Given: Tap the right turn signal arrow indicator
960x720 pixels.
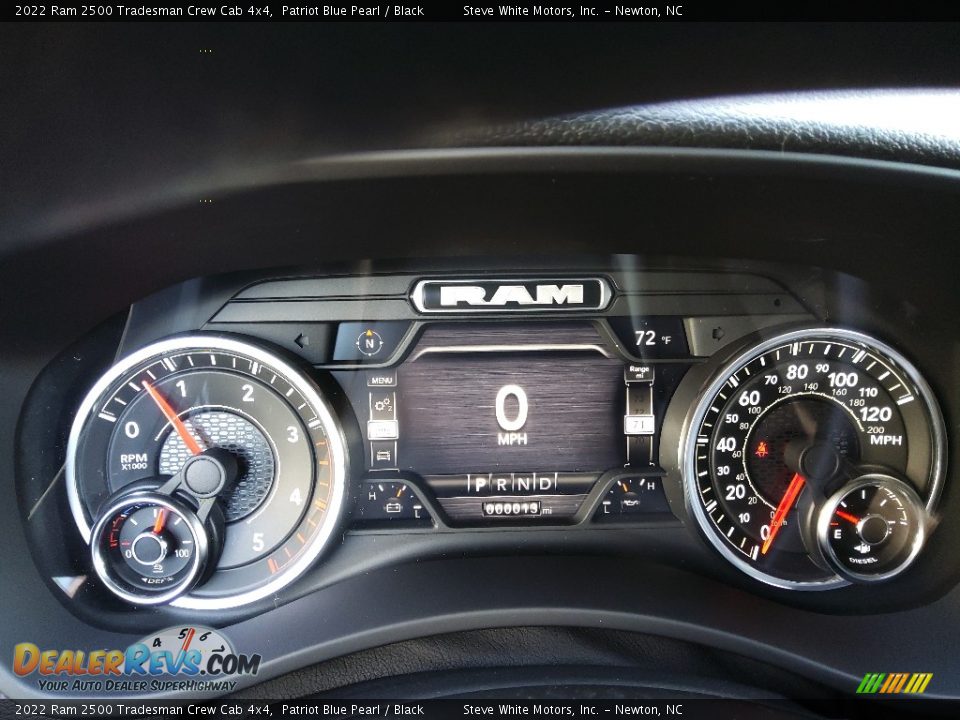Looking at the screenshot, I should (718, 334).
